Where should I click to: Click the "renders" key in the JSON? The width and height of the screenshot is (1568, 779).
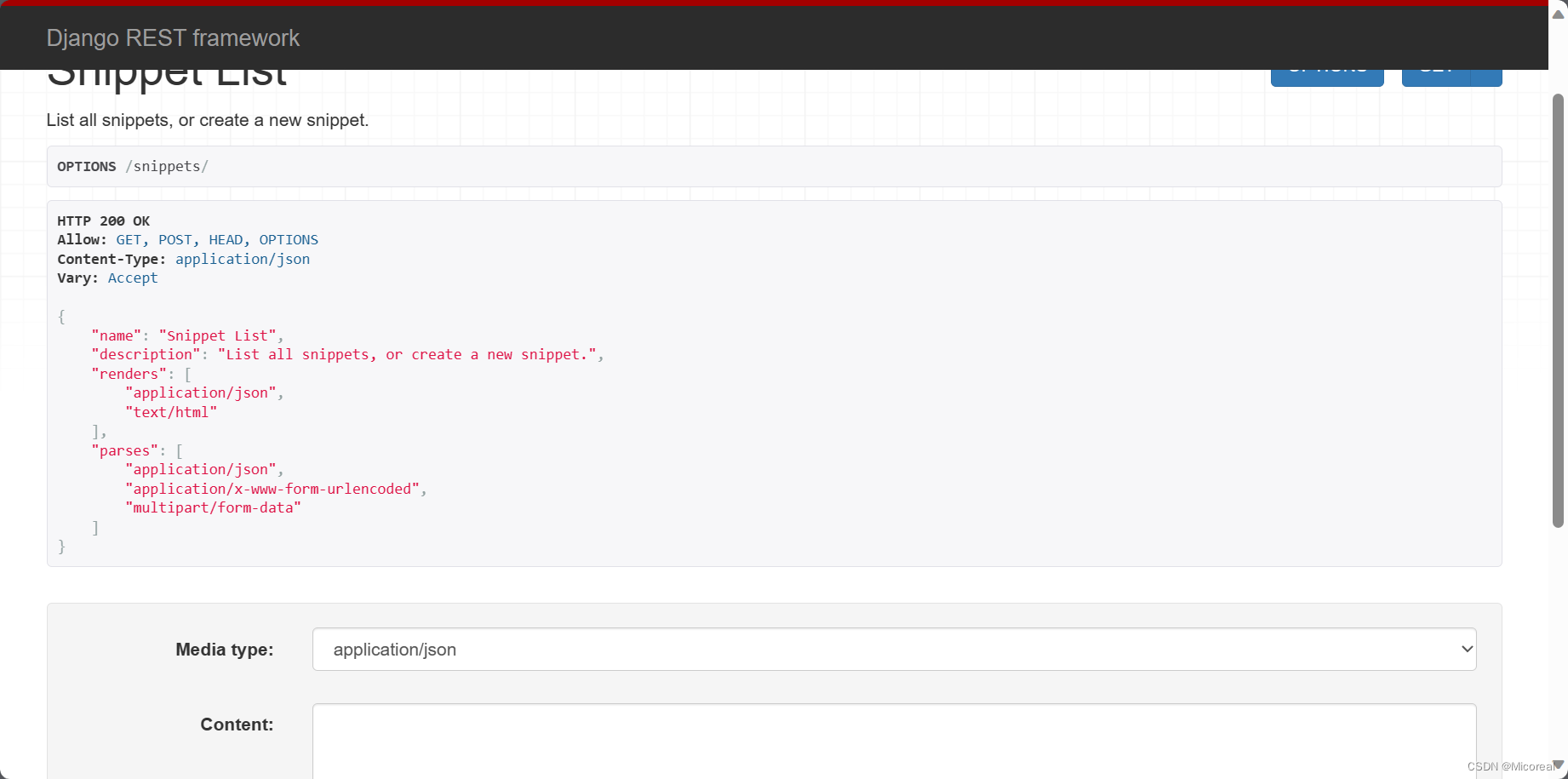coord(129,374)
